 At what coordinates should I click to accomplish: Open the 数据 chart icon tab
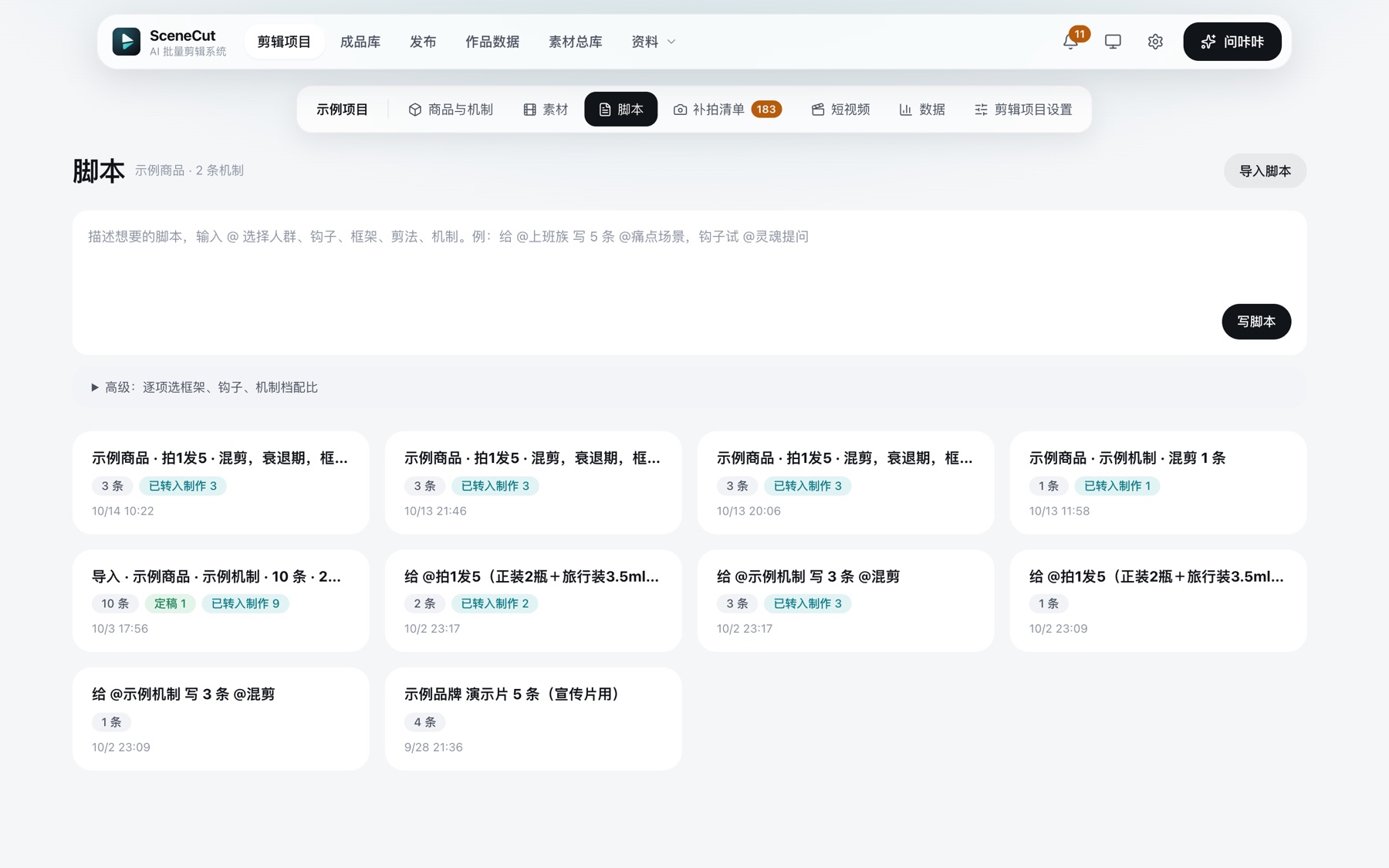pyautogui.click(x=922, y=110)
